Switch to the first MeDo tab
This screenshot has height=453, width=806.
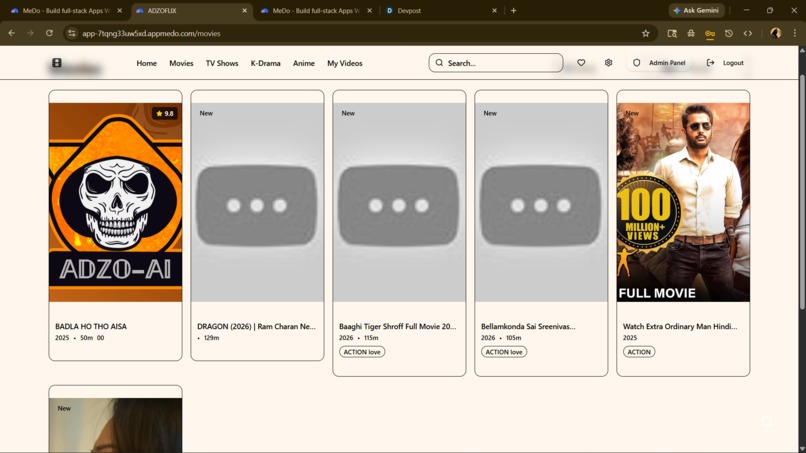(x=66, y=10)
